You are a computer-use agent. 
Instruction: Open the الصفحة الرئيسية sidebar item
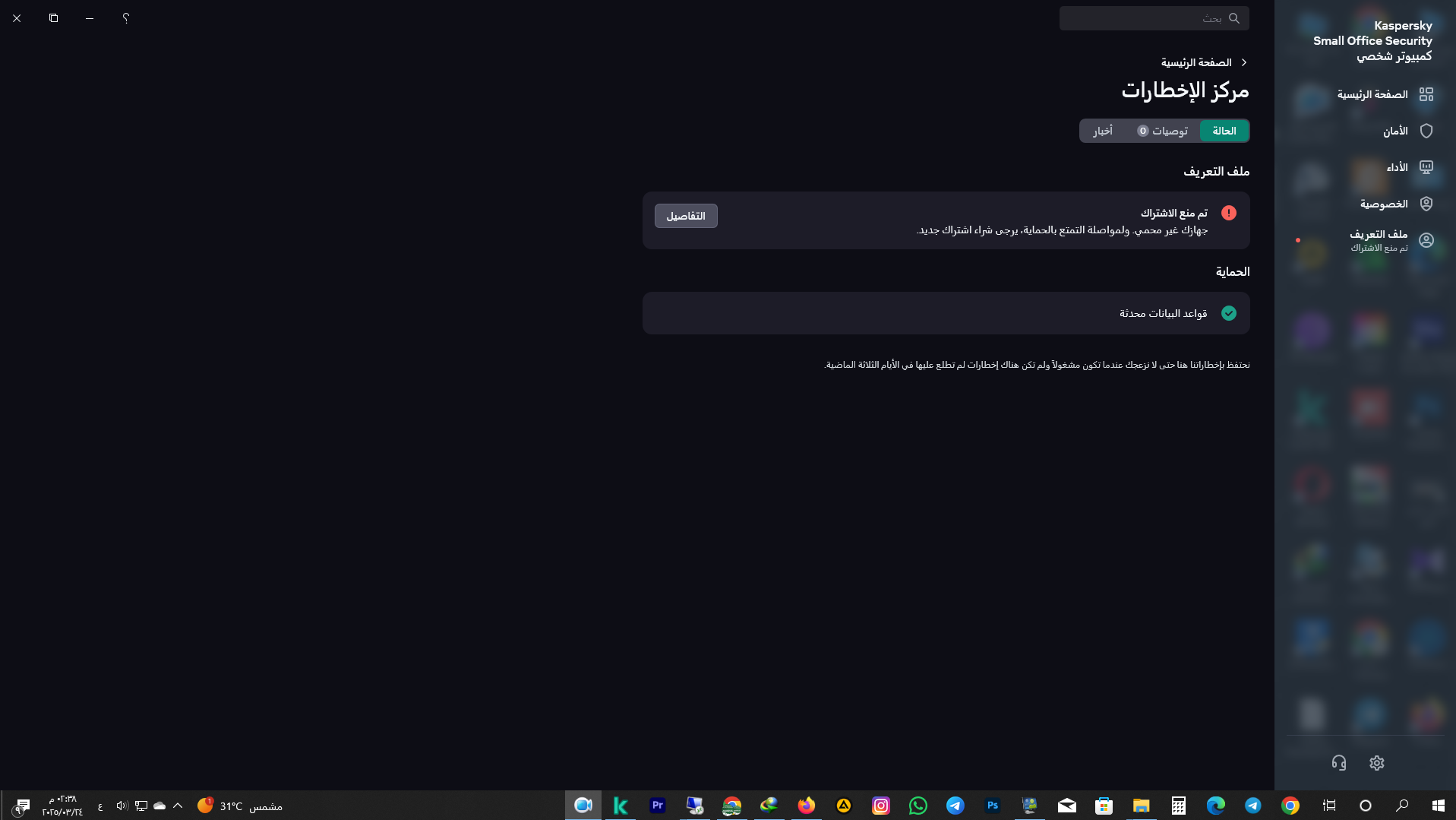[1372, 94]
